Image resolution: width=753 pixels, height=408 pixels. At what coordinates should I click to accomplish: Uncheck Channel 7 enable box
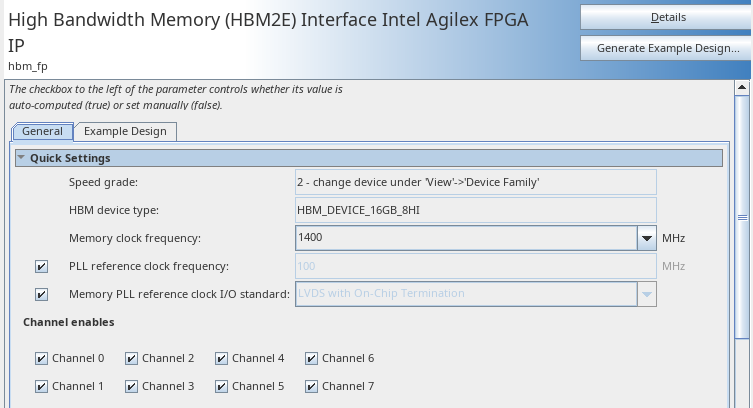[311, 386]
